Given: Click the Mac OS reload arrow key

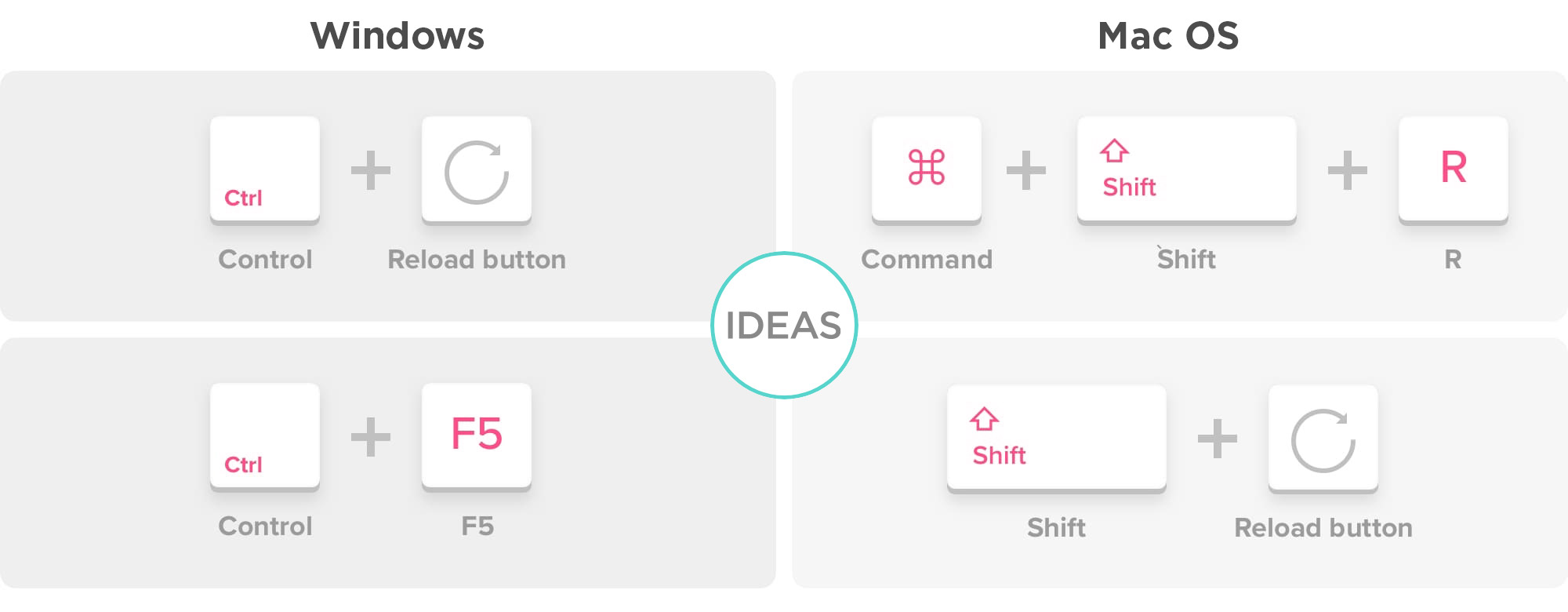Looking at the screenshot, I should (1323, 439).
